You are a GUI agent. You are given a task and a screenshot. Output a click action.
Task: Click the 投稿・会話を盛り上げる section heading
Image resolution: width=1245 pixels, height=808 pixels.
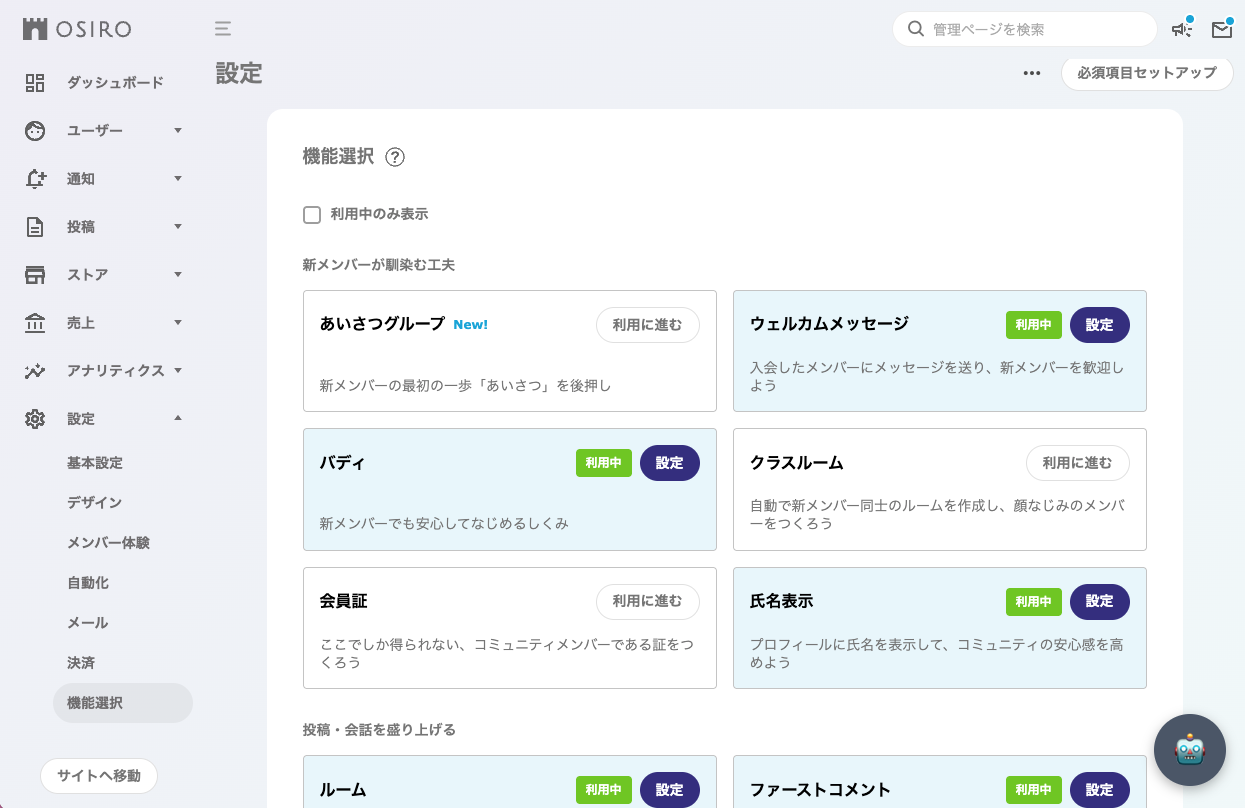click(x=379, y=730)
